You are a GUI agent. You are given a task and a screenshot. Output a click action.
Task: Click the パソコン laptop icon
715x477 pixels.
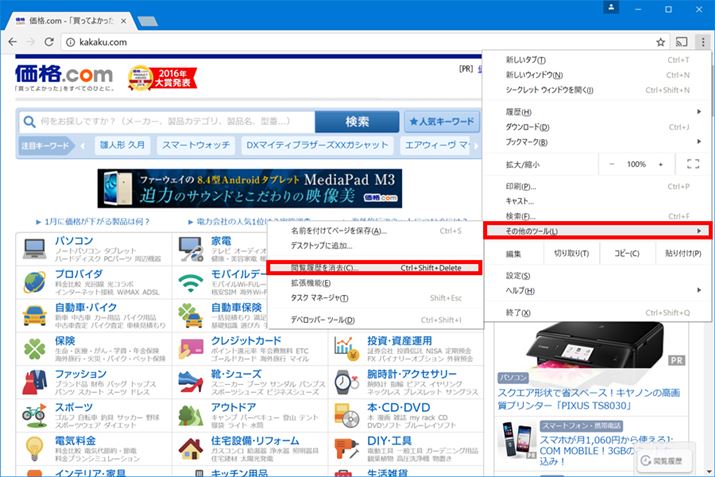[35, 249]
